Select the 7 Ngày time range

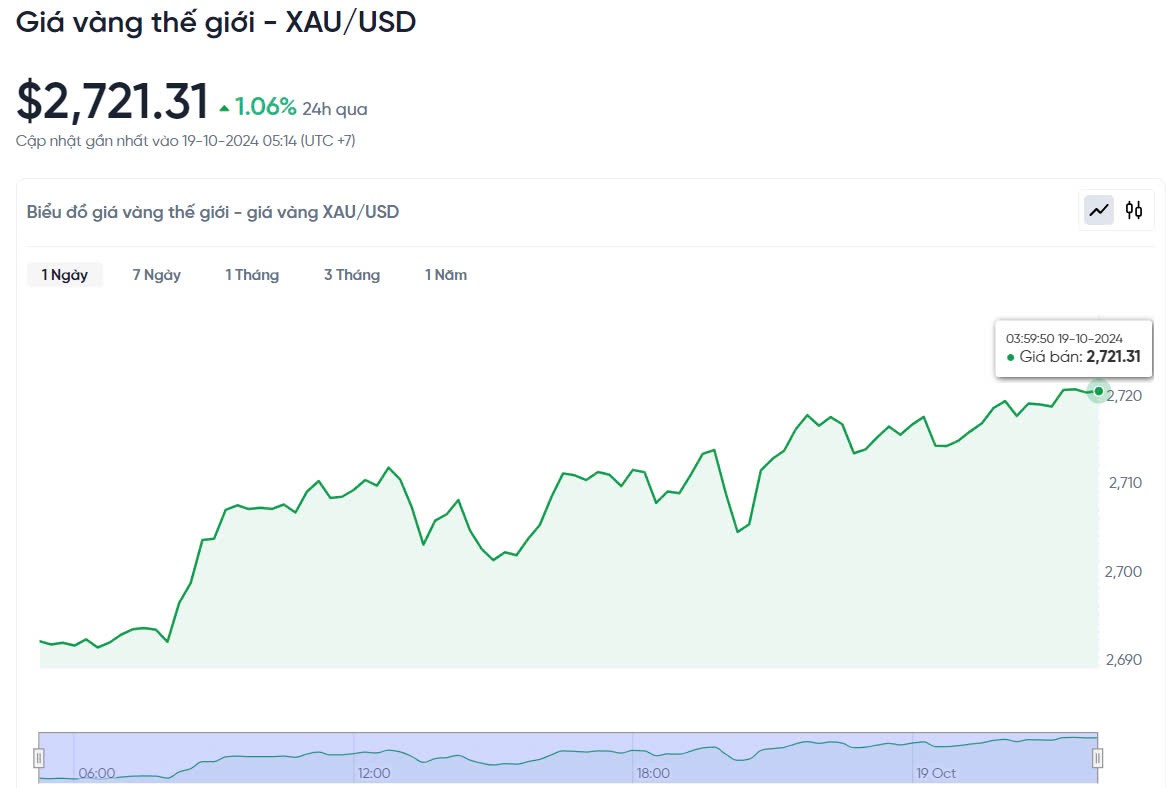157,275
